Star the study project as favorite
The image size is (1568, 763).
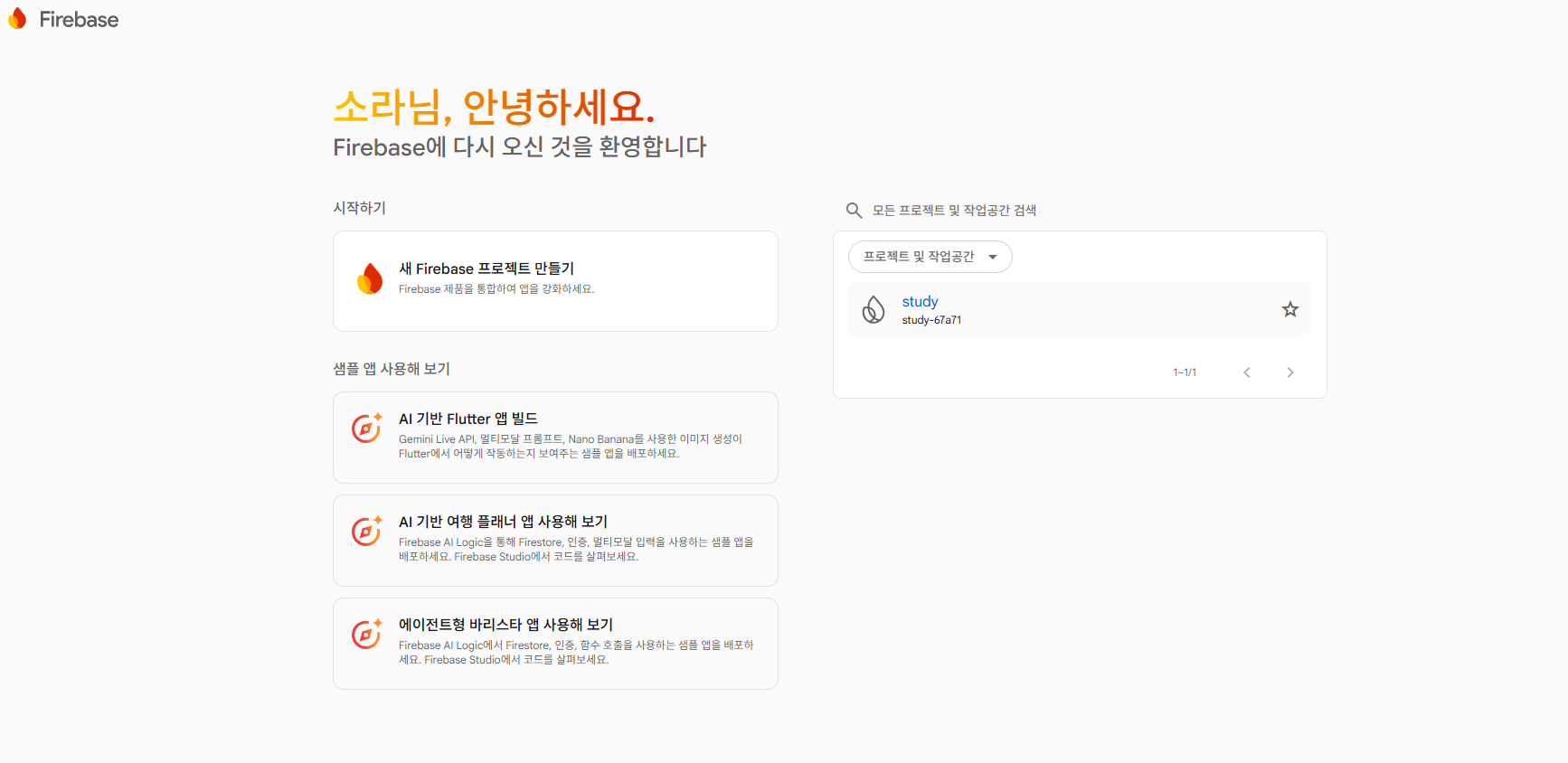[x=1289, y=309]
